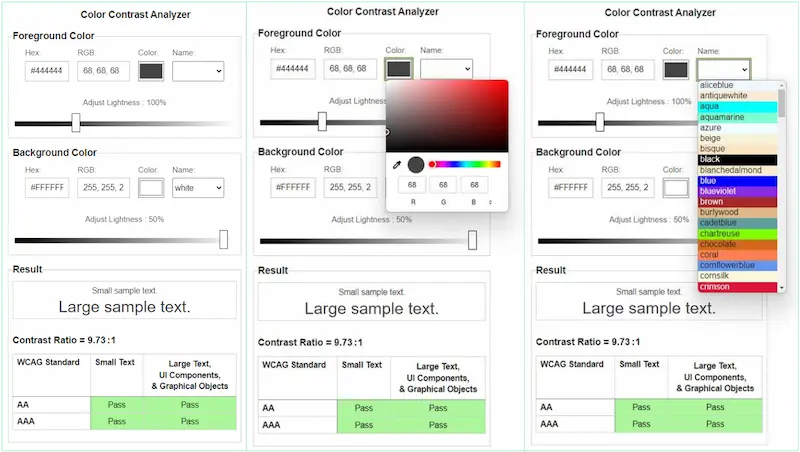Click the background RGB field in the left panel

104,188
